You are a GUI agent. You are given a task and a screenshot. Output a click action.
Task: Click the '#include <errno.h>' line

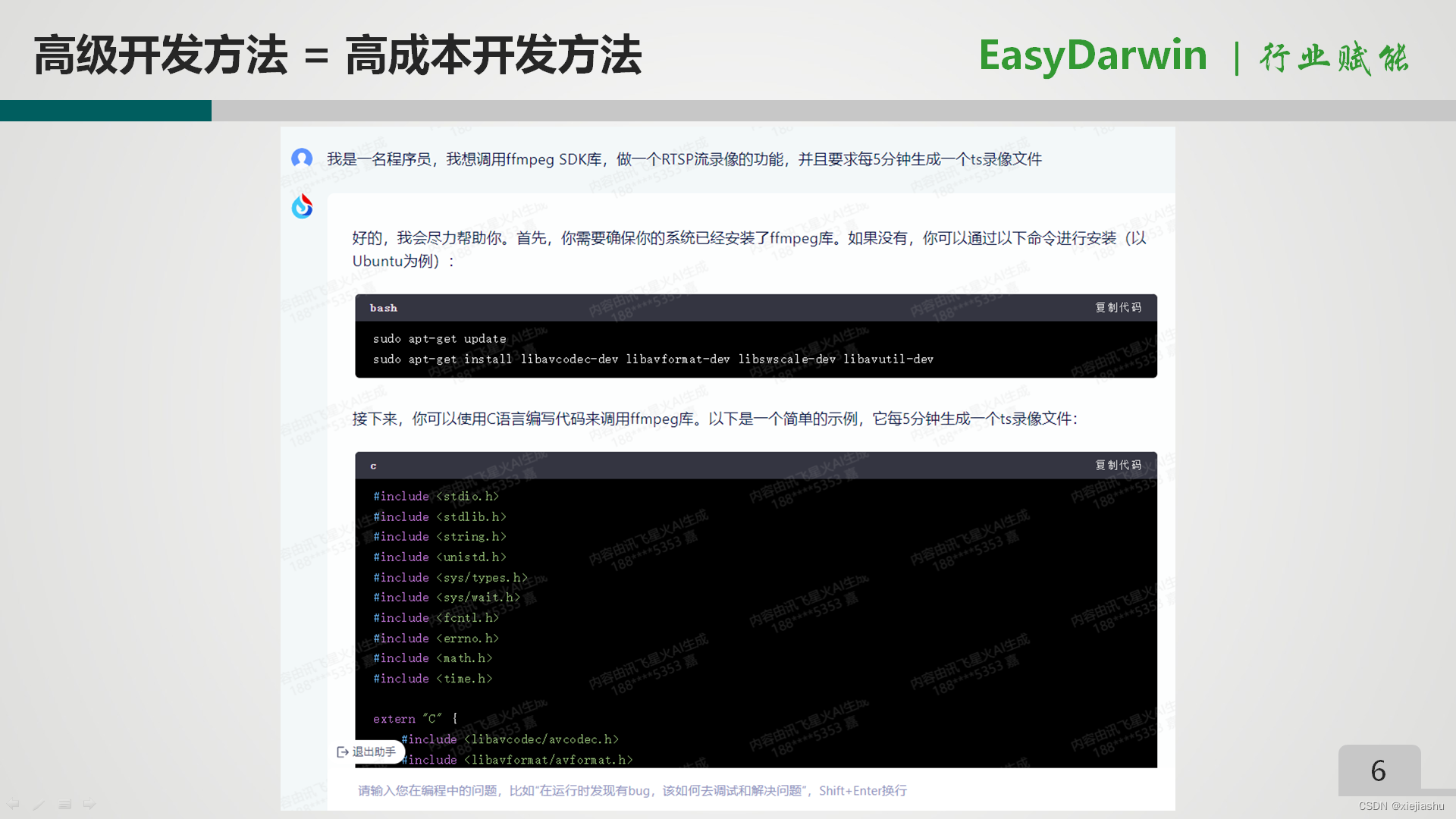point(436,638)
